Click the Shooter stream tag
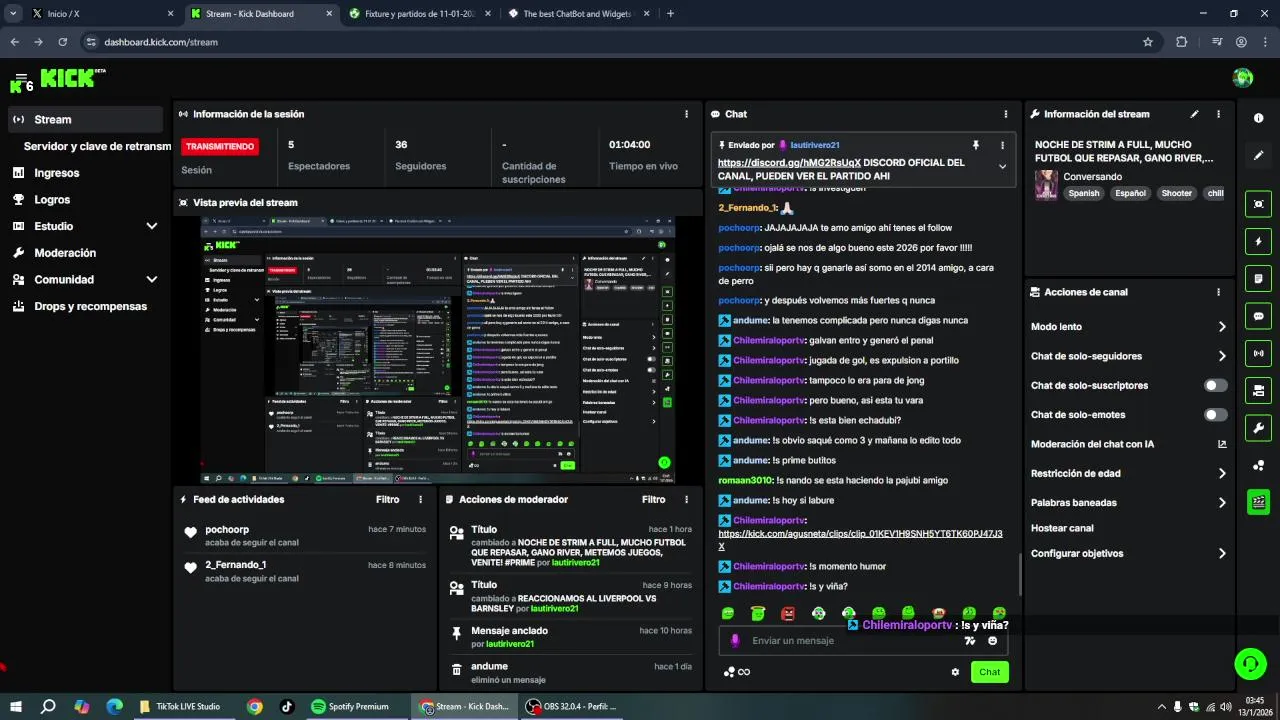 [1176, 193]
